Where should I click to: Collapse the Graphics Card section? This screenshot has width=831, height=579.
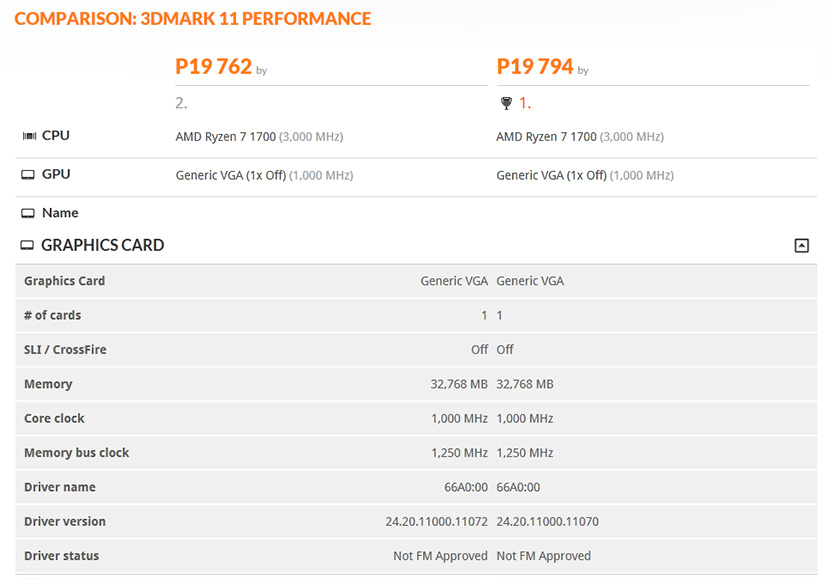[x=801, y=245]
